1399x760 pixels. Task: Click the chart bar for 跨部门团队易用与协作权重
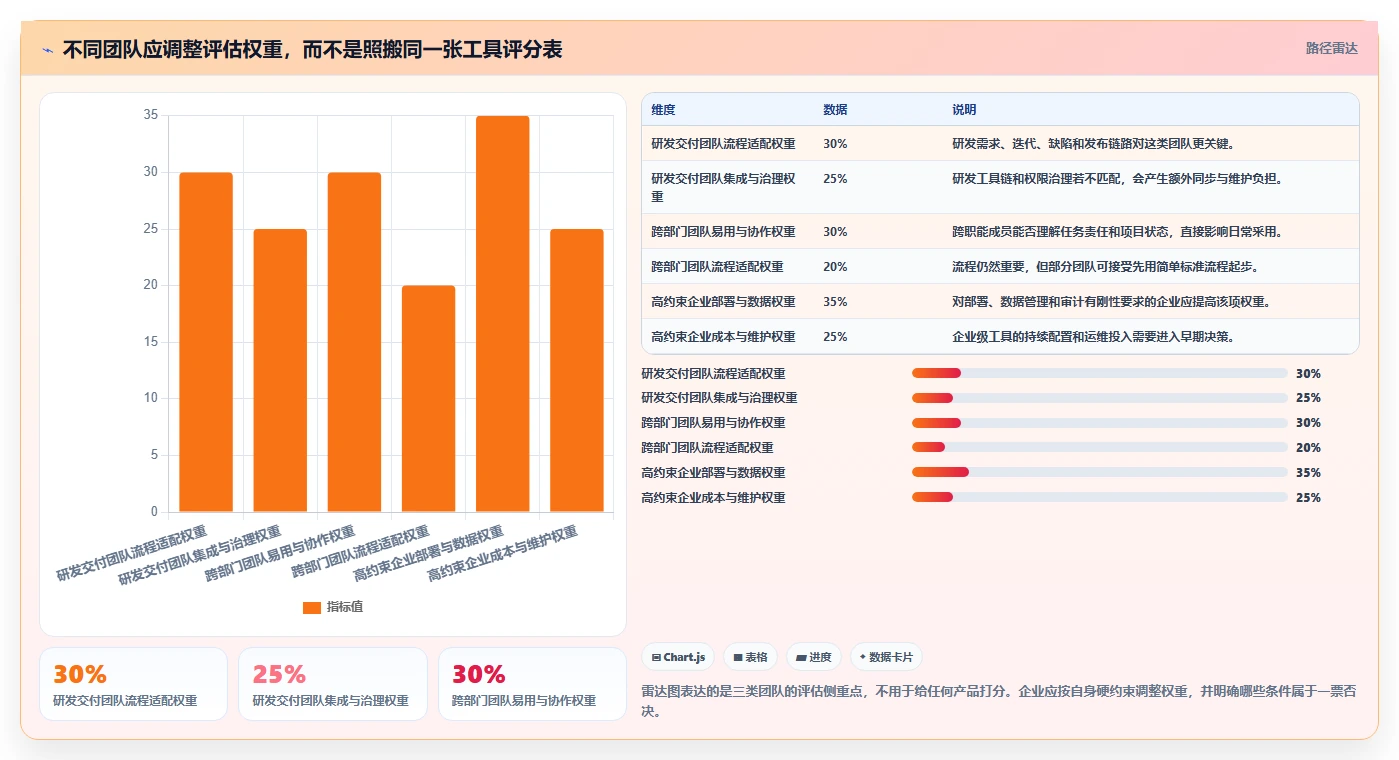(354, 342)
